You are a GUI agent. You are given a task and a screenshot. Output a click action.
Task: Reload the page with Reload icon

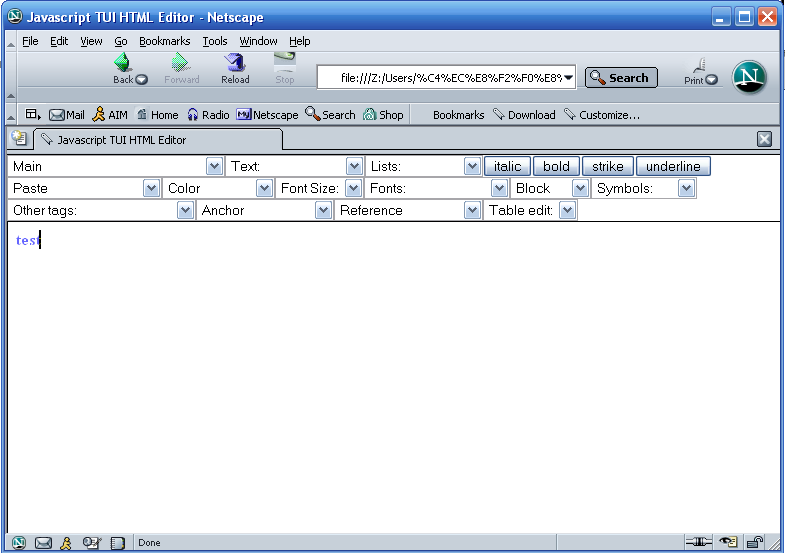tap(234, 63)
